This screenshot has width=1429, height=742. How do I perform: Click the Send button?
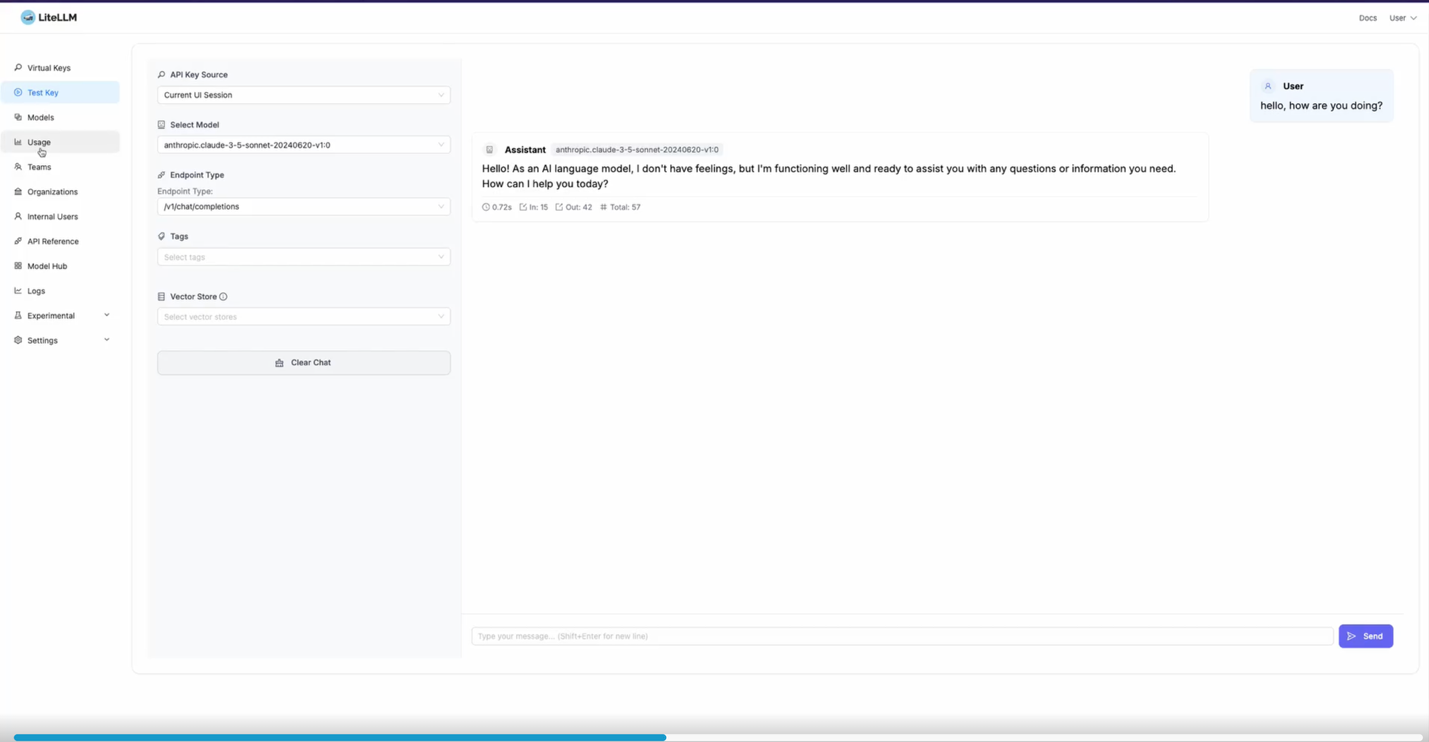1365,636
